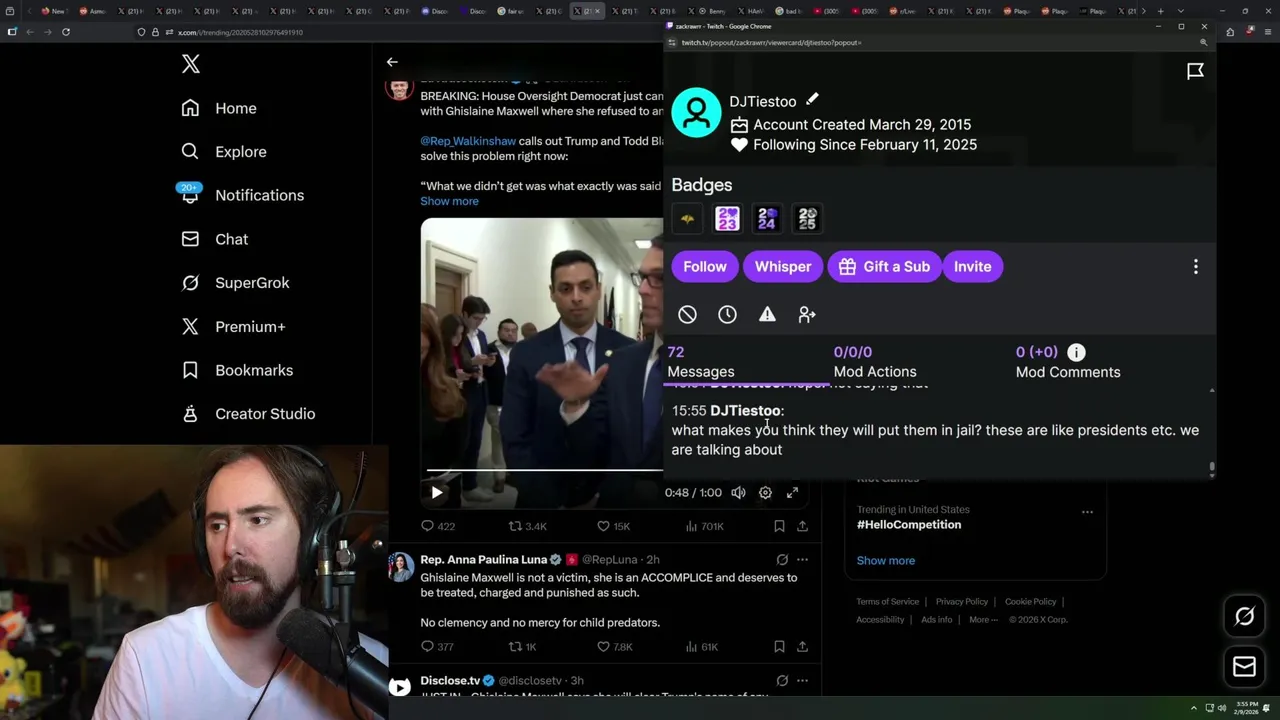The width and height of the screenshot is (1280, 720).
Task: Repost Anna Paulina Luna tweet with 1K reposts
Action: tap(523, 647)
